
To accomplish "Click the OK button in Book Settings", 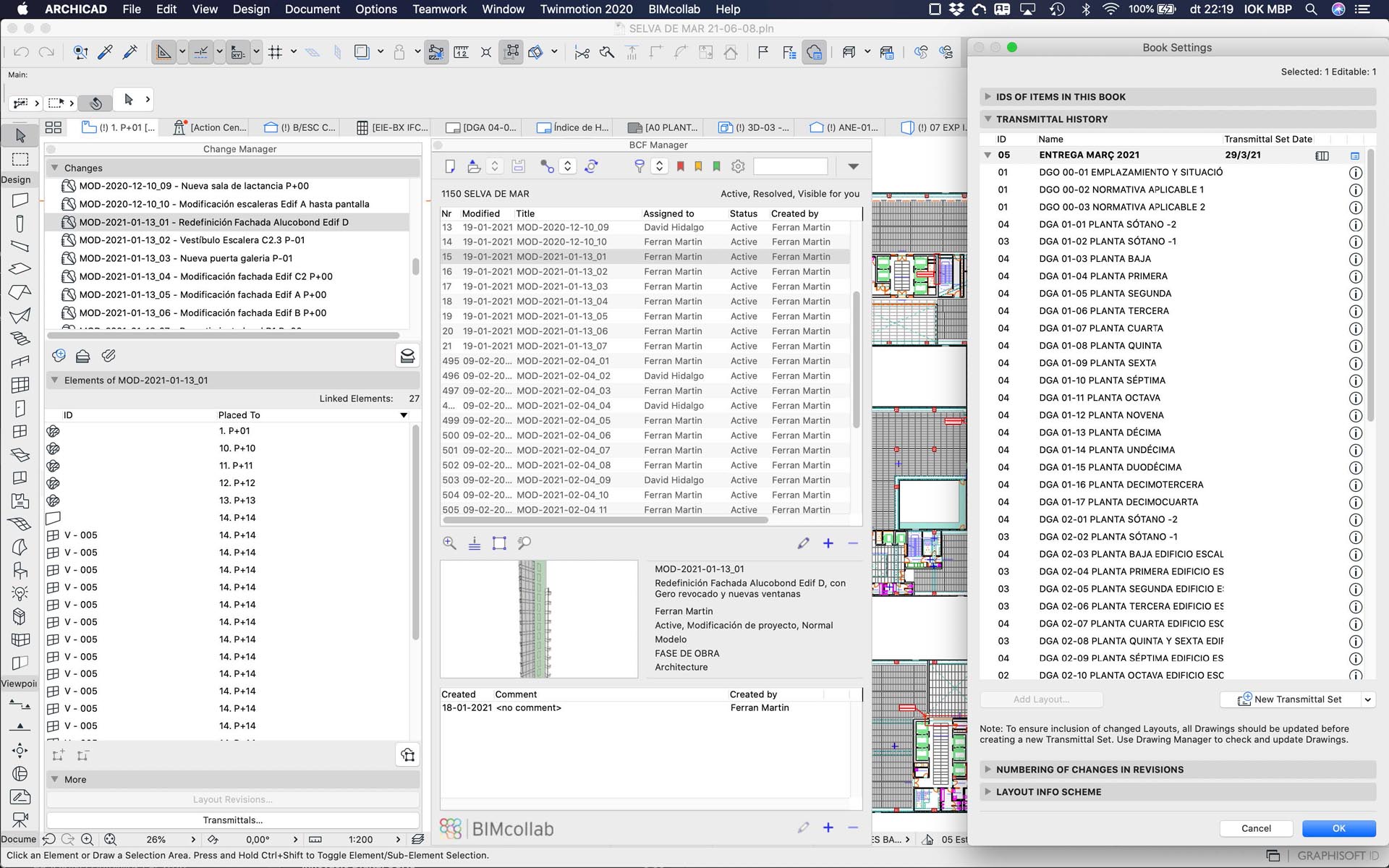I will pos(1338,828).
